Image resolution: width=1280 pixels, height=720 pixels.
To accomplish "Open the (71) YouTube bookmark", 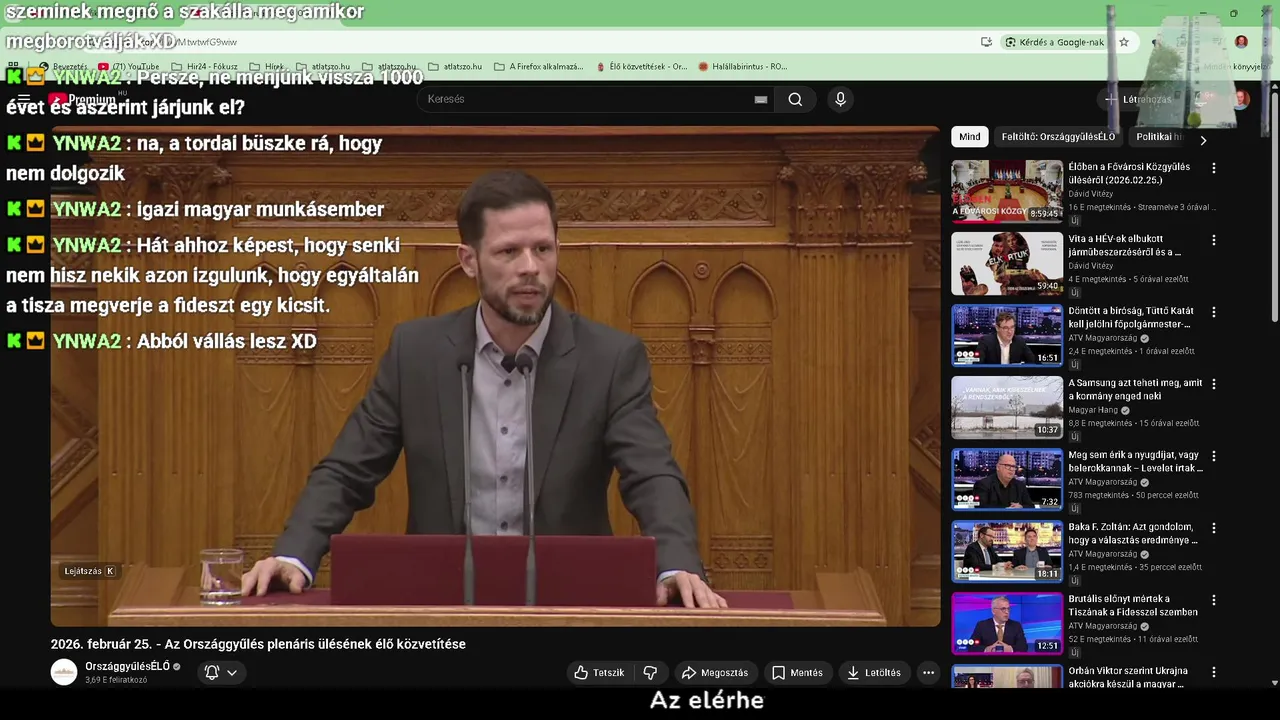I will 129,67.
